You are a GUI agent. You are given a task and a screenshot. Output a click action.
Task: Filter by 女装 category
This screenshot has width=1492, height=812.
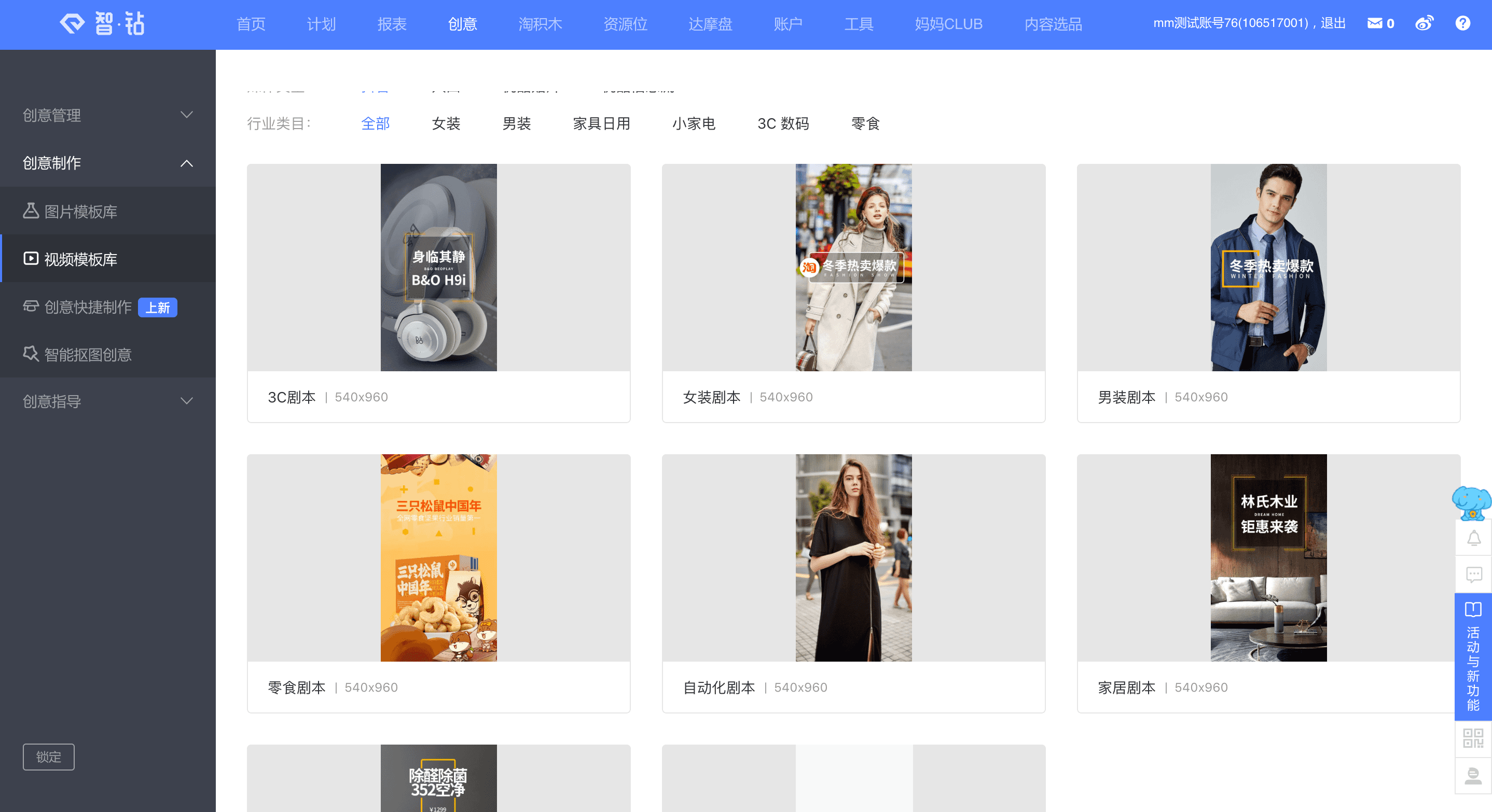tap(446, 123)
